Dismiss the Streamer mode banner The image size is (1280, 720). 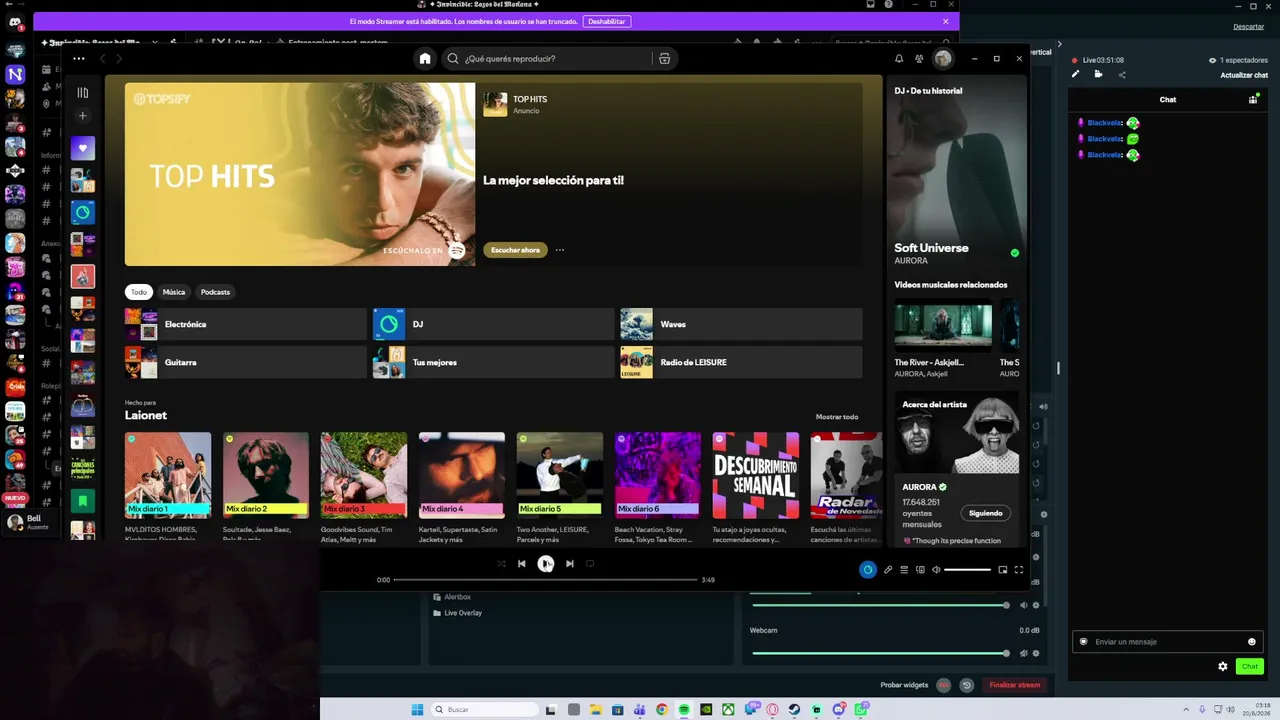tap(946, 21)
